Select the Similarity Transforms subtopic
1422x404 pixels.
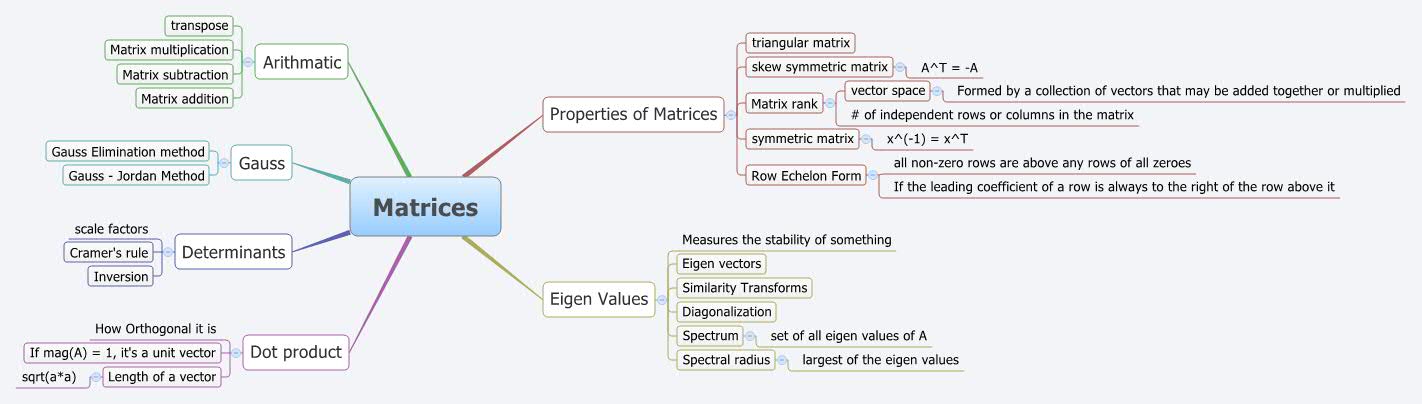click(743, 288)
